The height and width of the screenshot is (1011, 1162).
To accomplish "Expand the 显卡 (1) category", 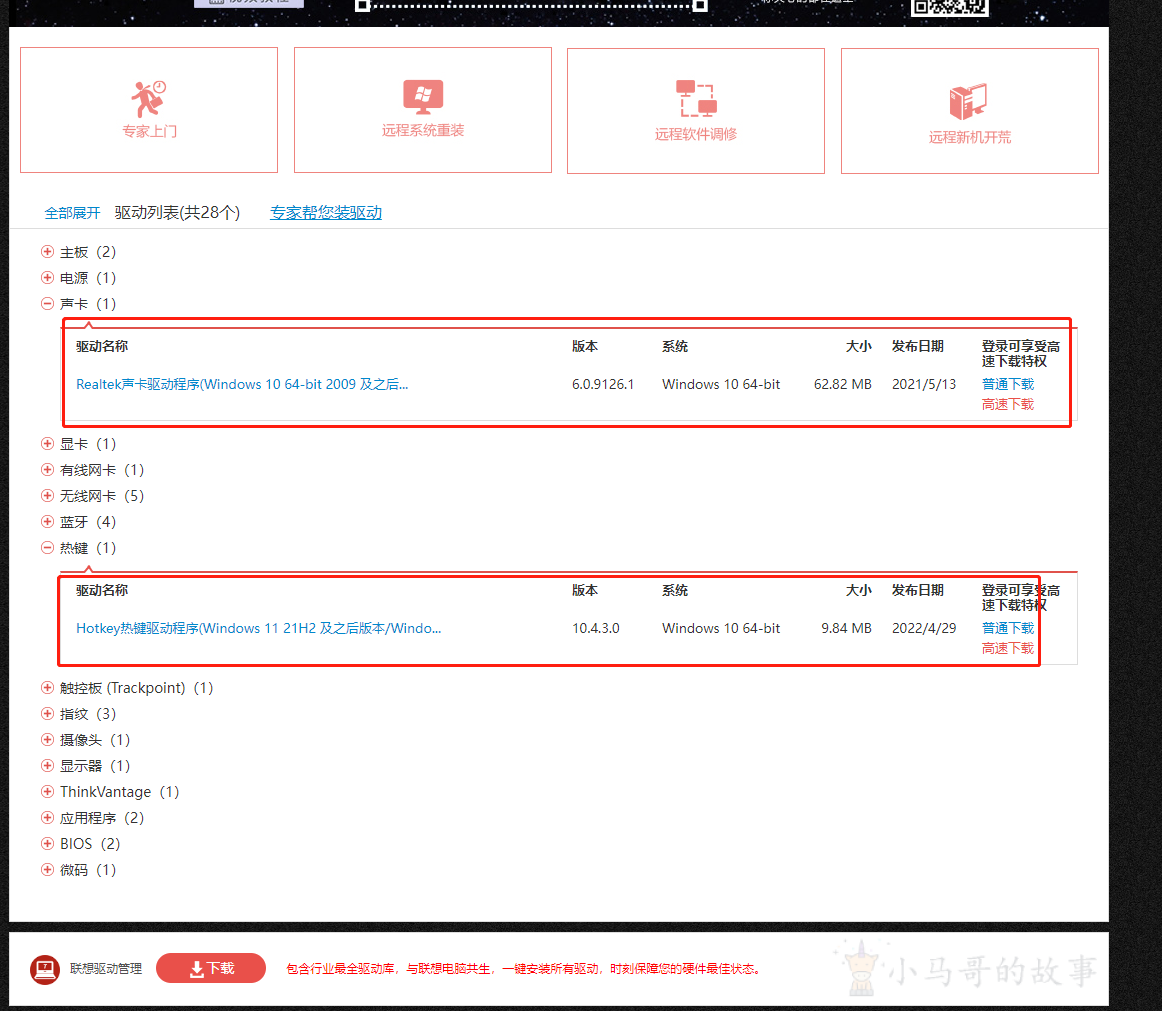I will [x=47, y=444].
